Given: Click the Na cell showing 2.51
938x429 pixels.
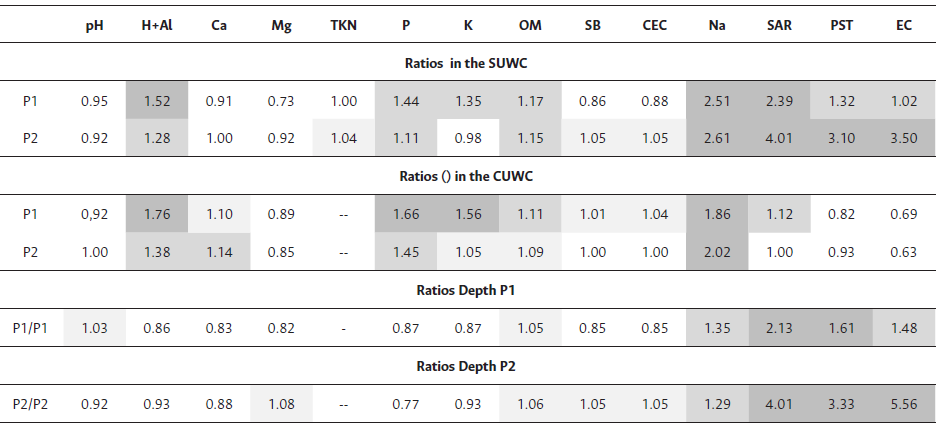Looking at the screenshot, I should (717, 101).
